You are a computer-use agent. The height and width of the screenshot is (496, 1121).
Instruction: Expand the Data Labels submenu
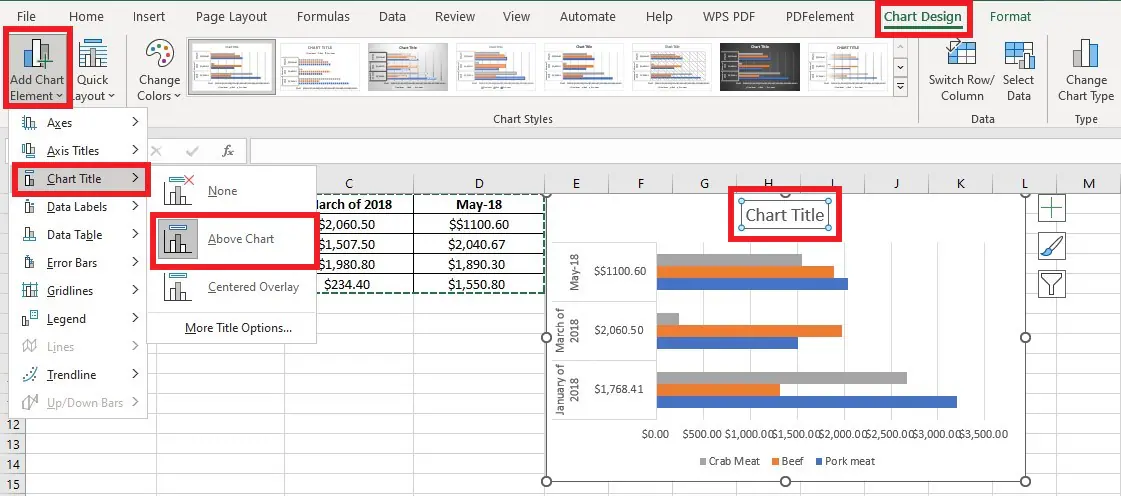(79, 207)
